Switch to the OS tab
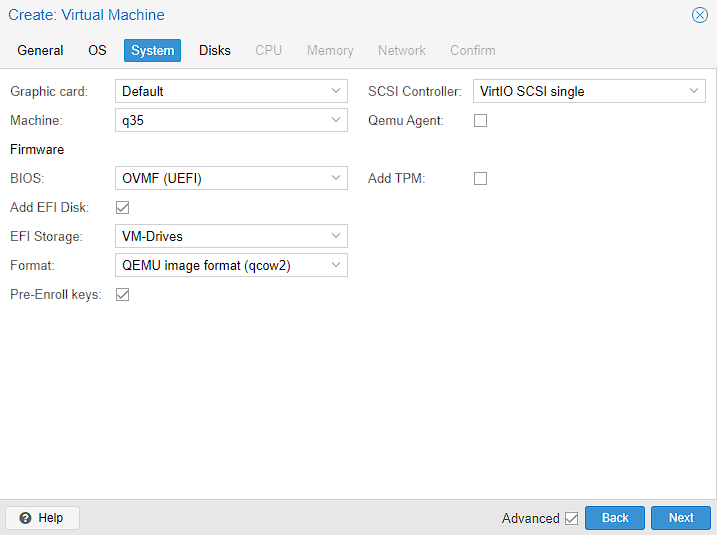 point(97,50)
